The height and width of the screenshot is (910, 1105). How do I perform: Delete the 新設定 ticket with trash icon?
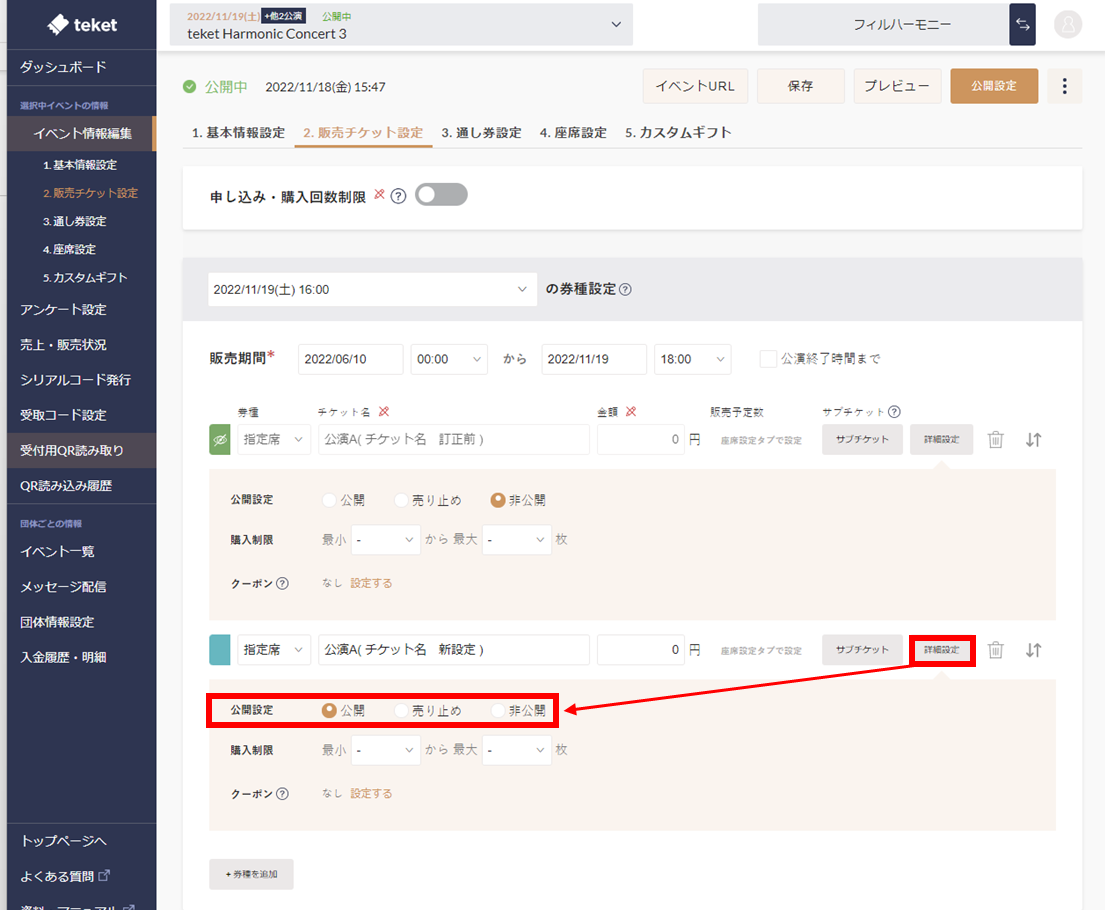pyautogui.click(x=995, y=650)
